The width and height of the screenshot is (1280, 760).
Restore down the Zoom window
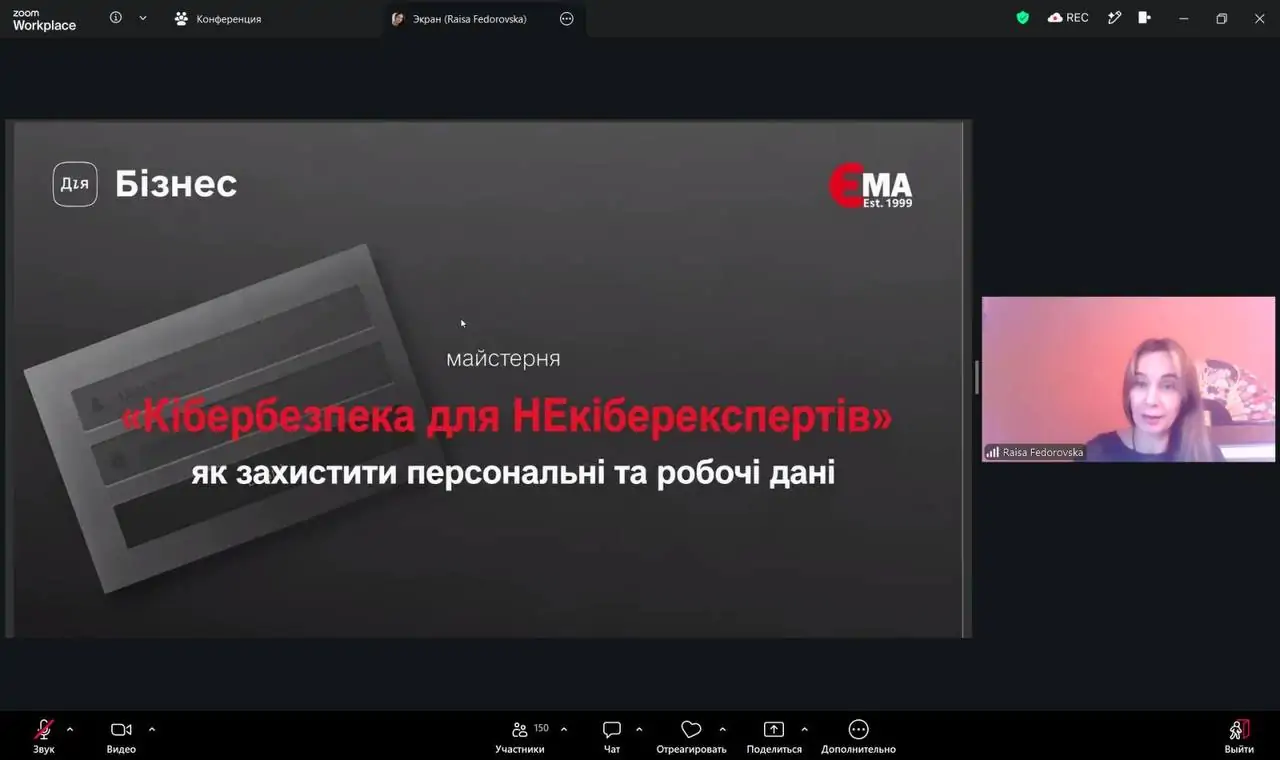(x=1221, y=18)
